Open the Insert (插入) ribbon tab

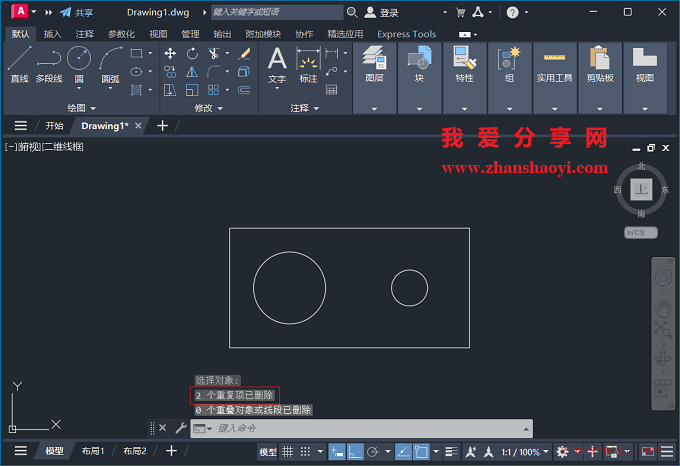[52, 34]
